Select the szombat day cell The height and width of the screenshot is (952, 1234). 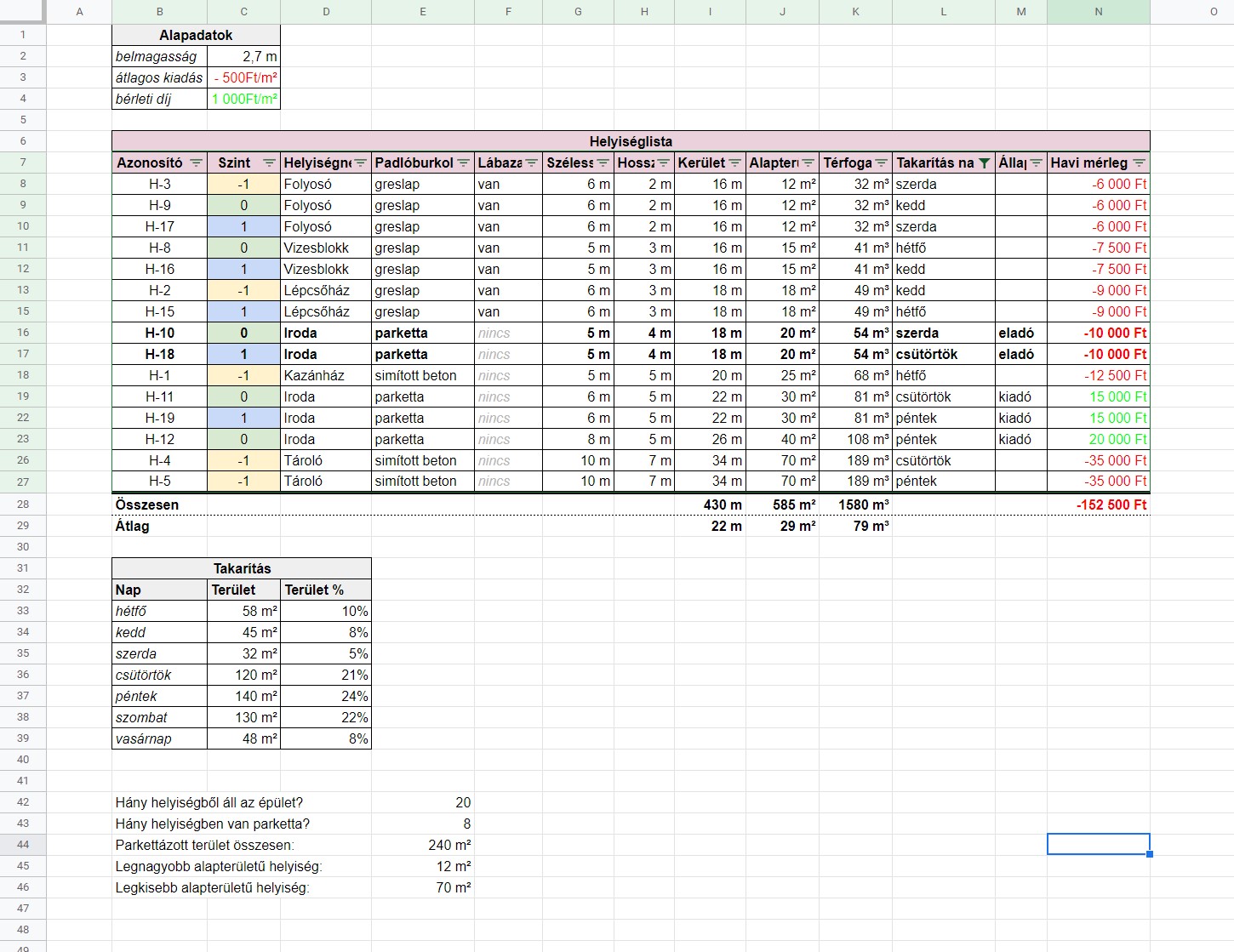click(159, 717)
